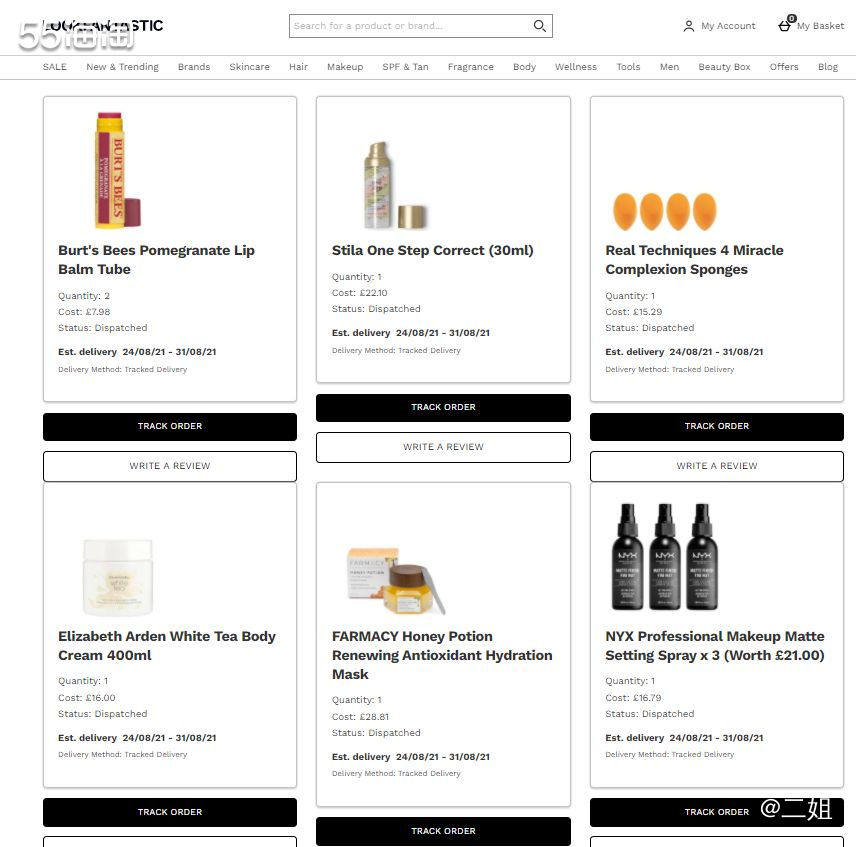Click Est. delivery dates on FARMACY card
The image size is (856, 847).
pyautogui.click(x=411, y=757)
